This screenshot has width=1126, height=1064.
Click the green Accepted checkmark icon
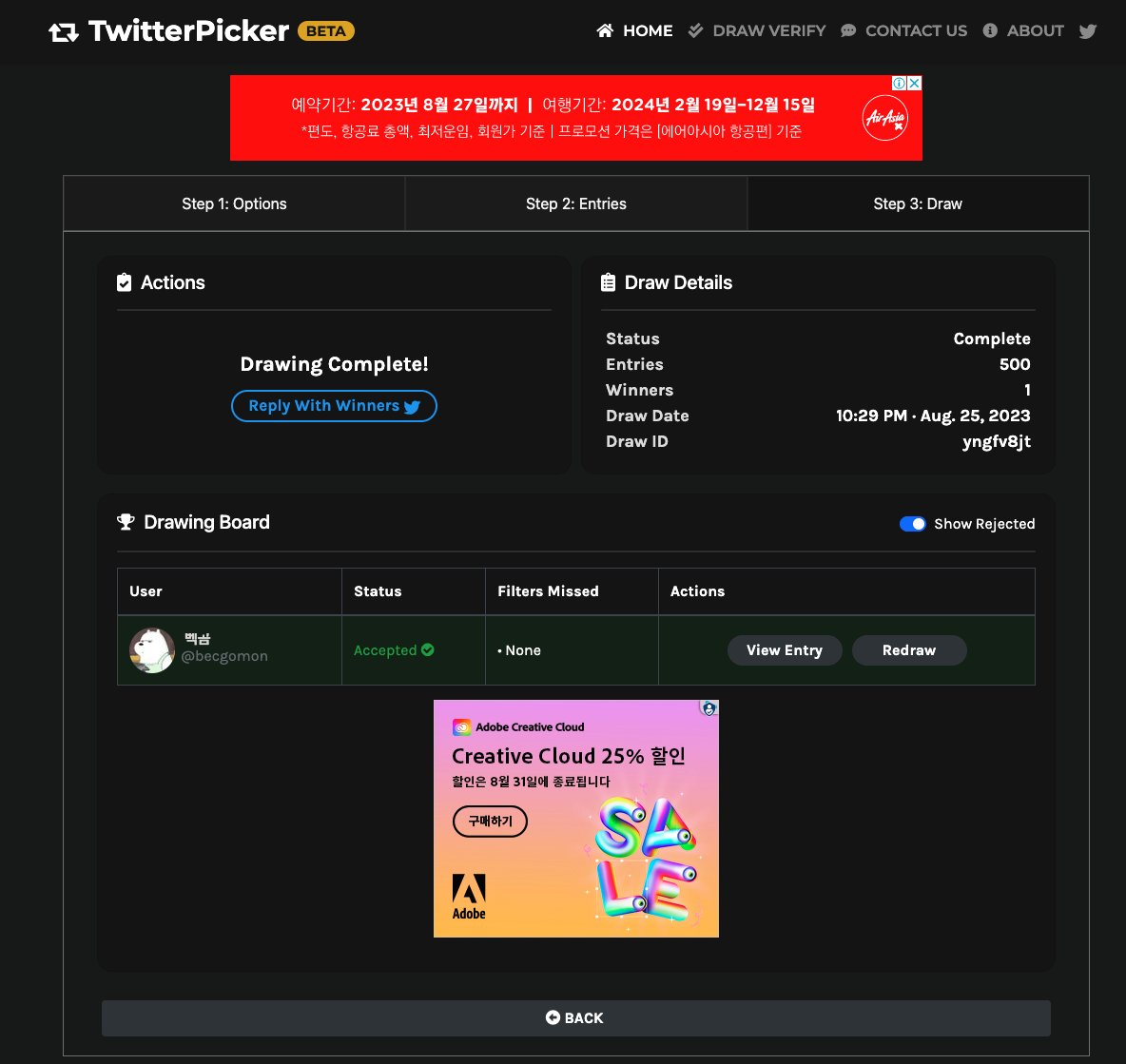click(428, 649)
